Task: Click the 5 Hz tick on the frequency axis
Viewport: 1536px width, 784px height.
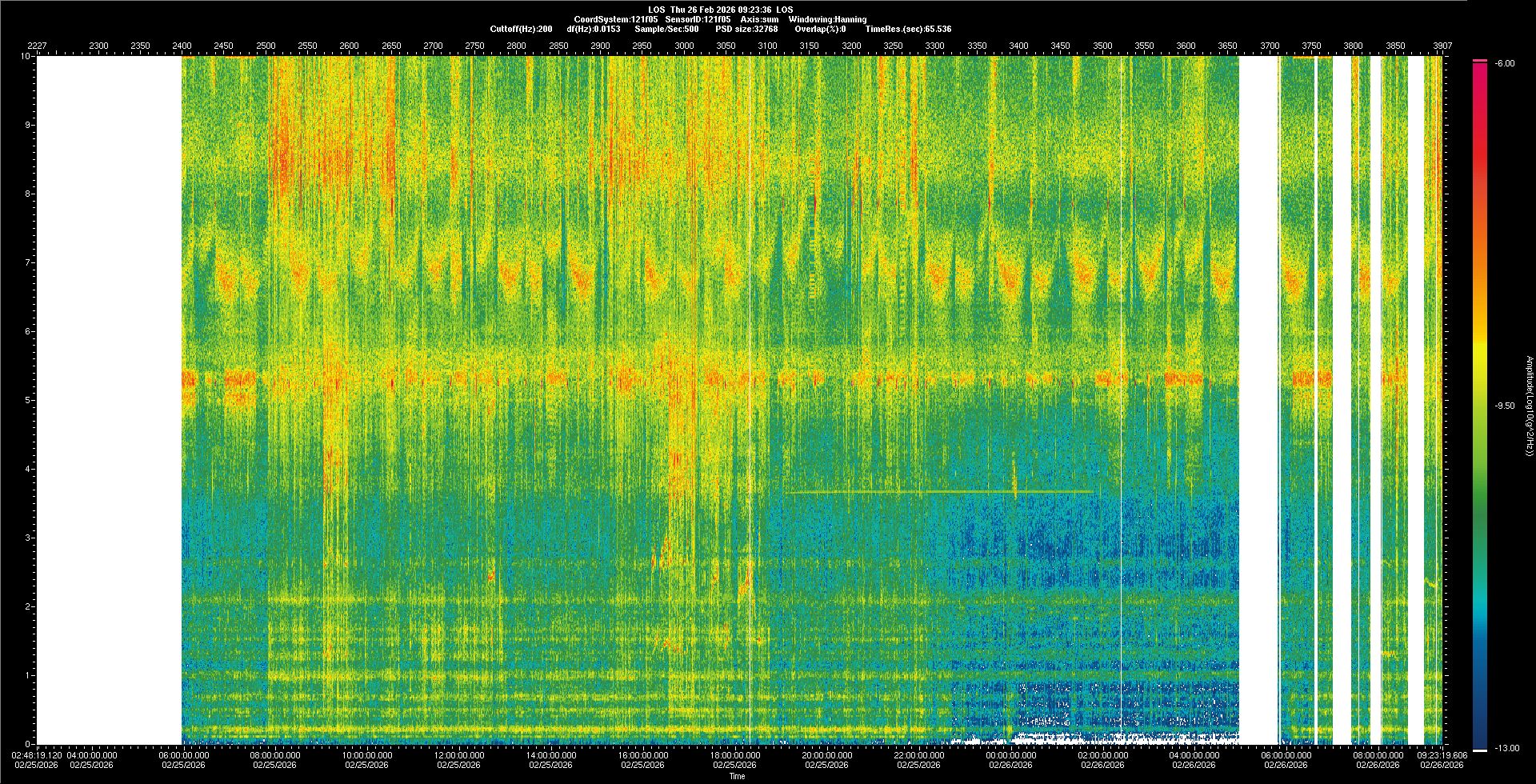Action: 27,400
